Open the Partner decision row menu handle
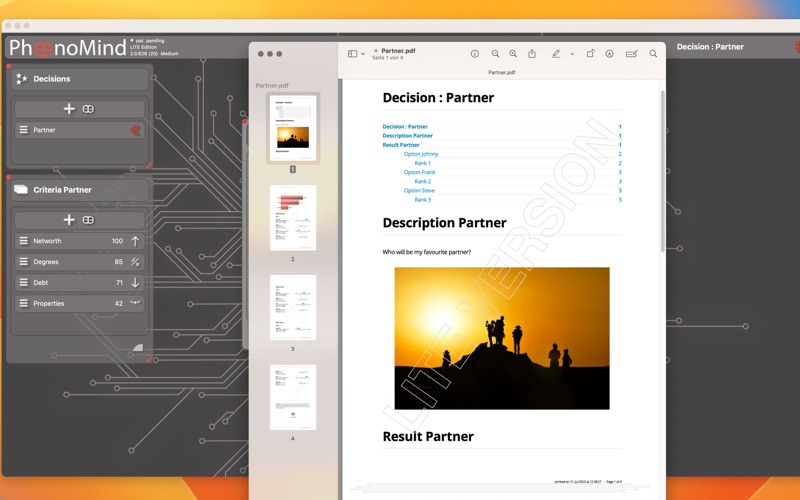The width and height of the screenshot is (800, 500). pos(23,130)
